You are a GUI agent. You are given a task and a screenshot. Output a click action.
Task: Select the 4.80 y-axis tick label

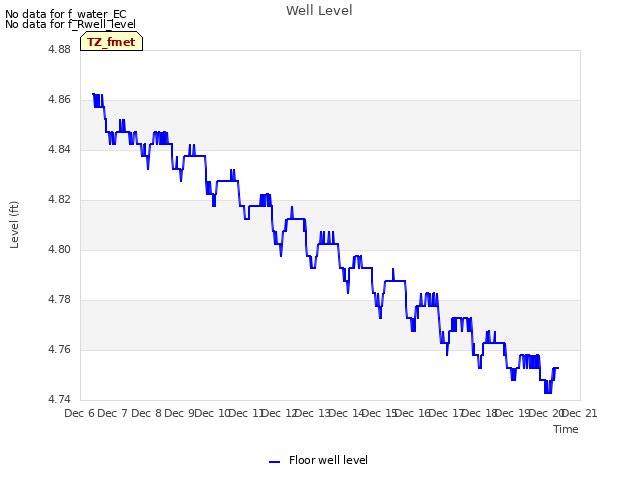(59, 249)
